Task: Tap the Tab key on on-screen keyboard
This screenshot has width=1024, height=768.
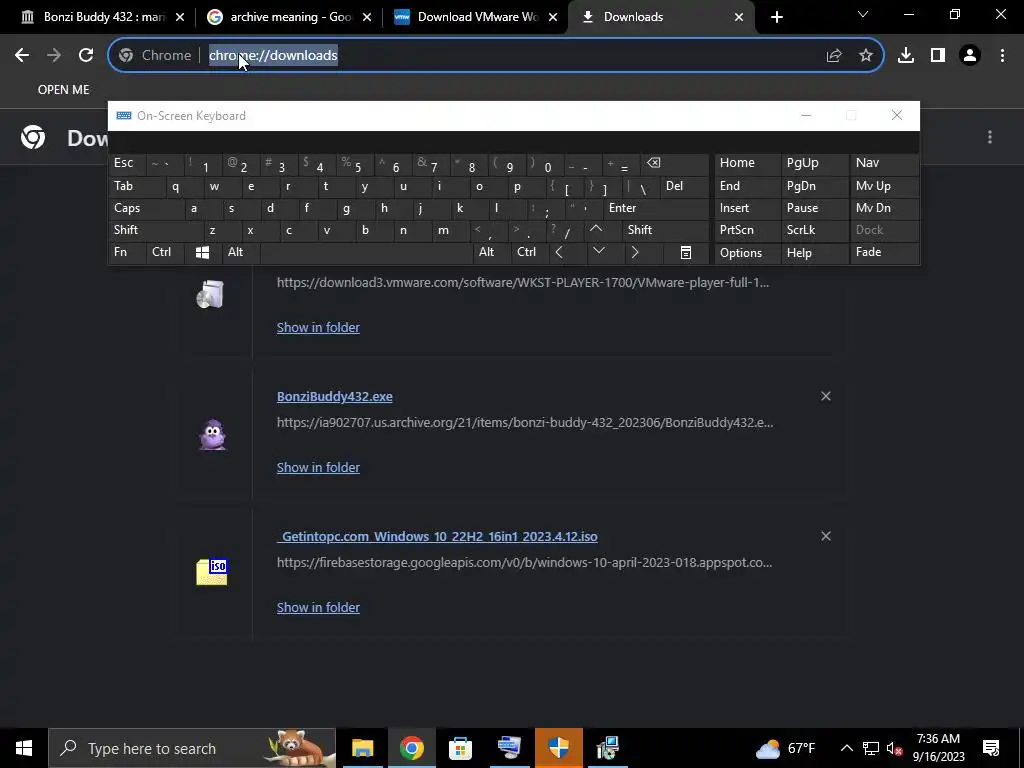Action: click(137, 186)
